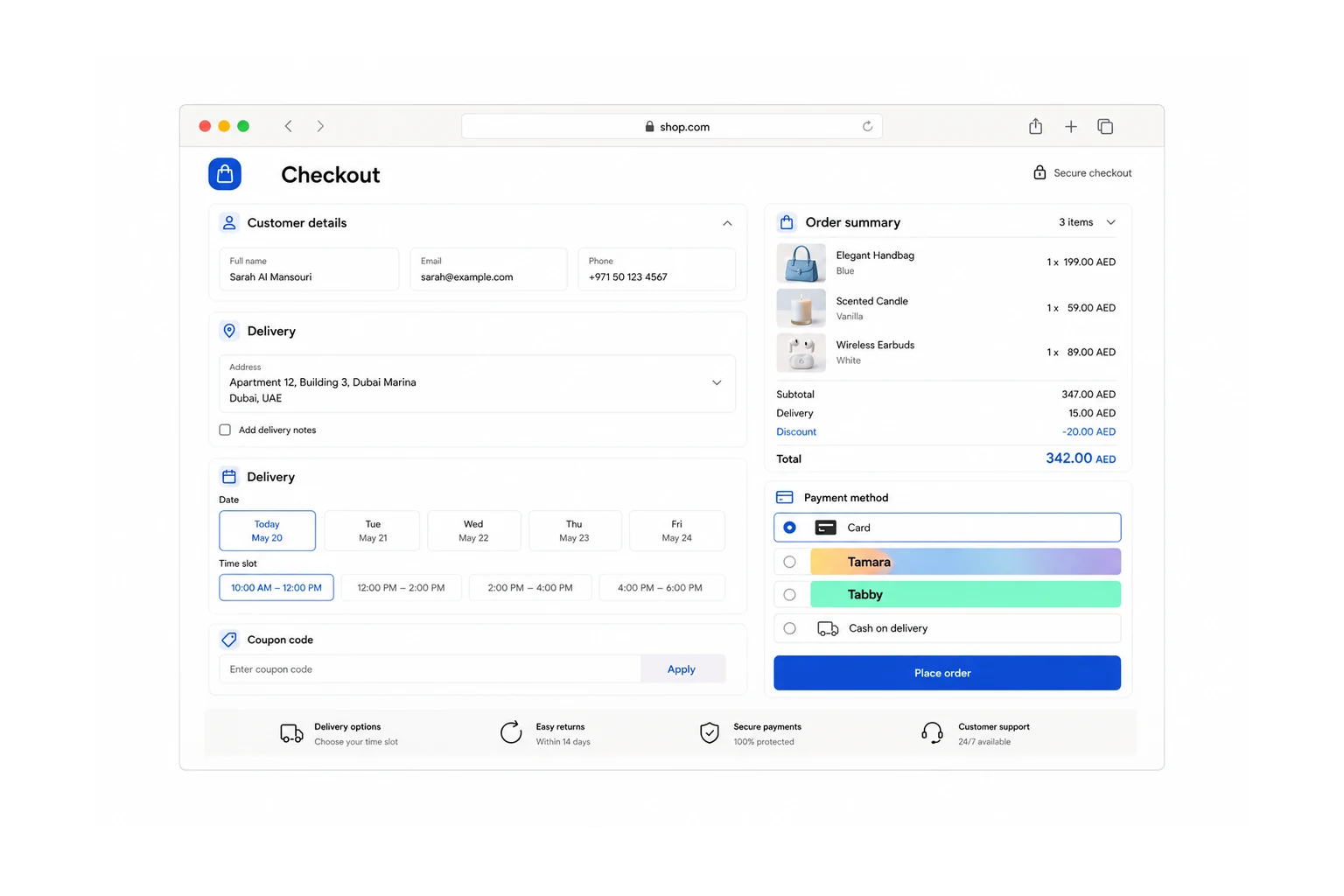The width and height of the screenshot is (1344, 896).
Task: Click the Email input field
Action: point(488,269)
